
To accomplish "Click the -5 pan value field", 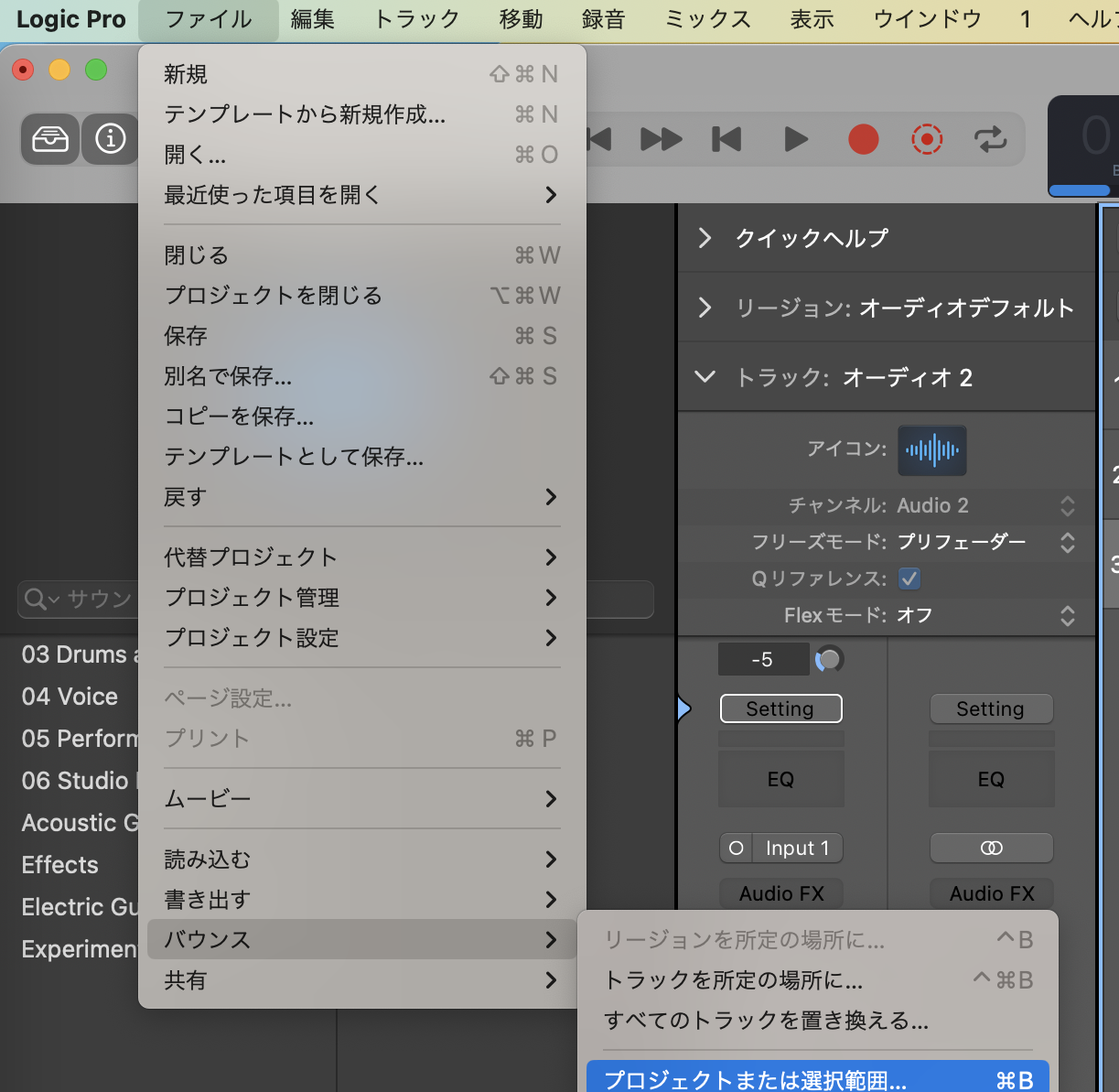I will (763, 659).
